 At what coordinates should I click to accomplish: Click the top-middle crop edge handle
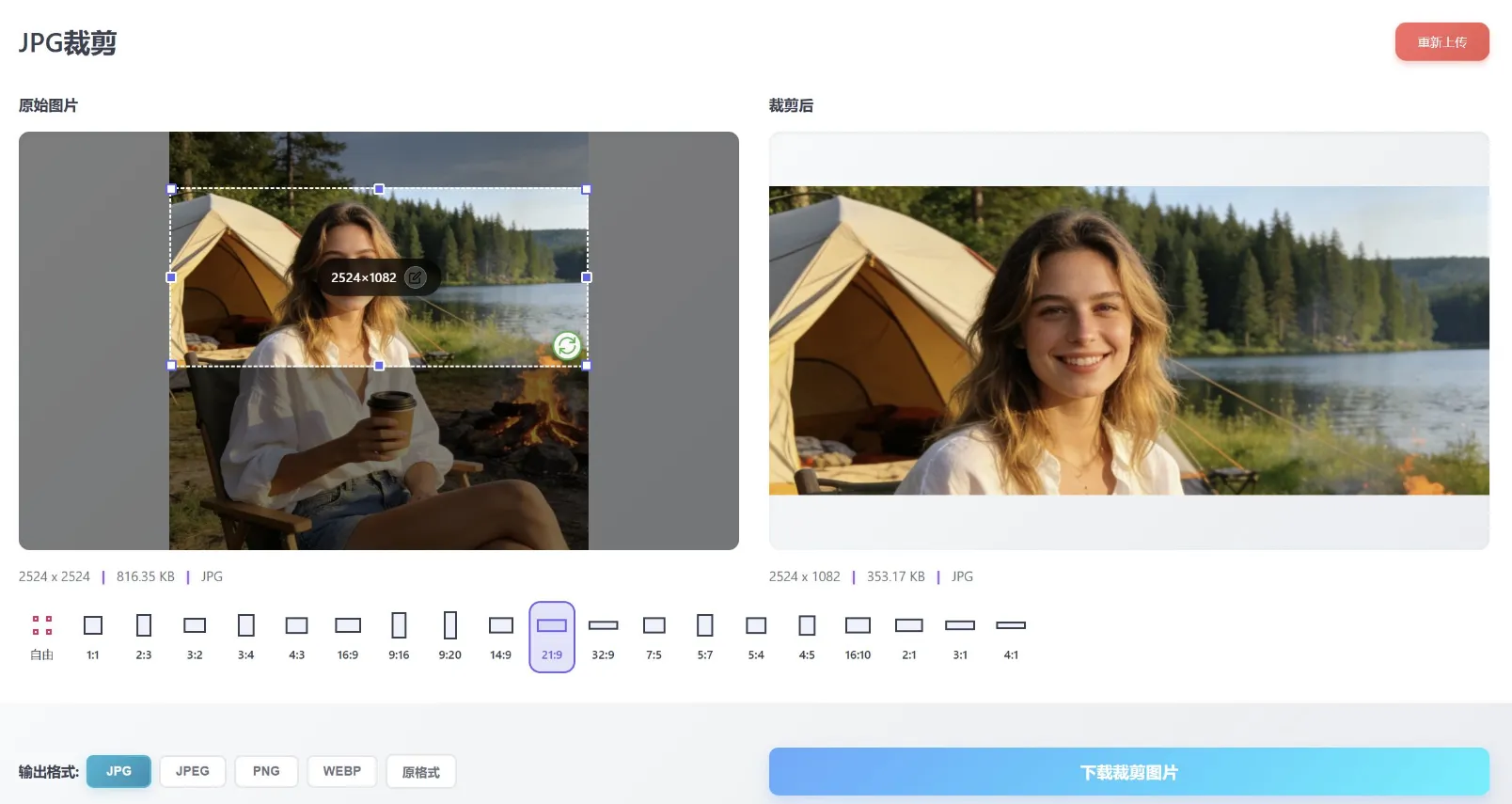point(379,189)
